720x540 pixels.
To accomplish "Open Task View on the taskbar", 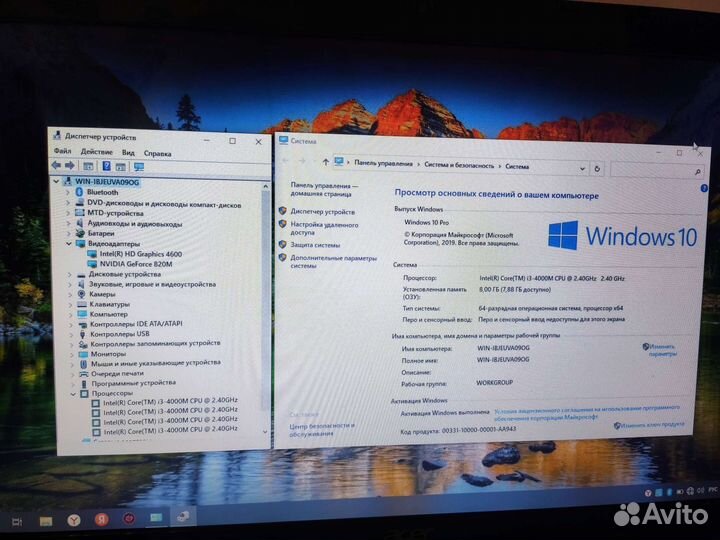I will tap(17, 522).
